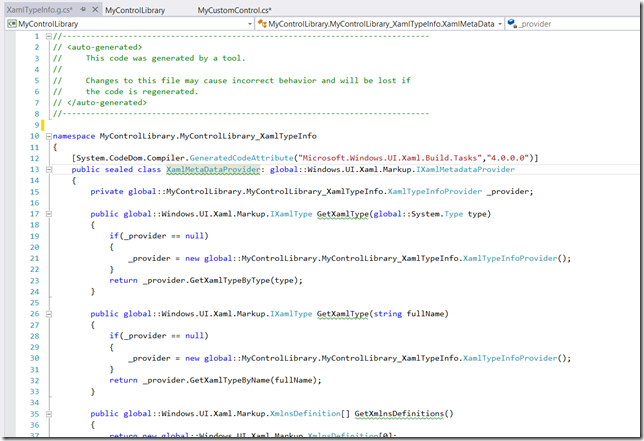The width and height of the screenshot is (644, 441).
Task: Click the </auto-generated> comment on line 7
Action: [107, 103]
